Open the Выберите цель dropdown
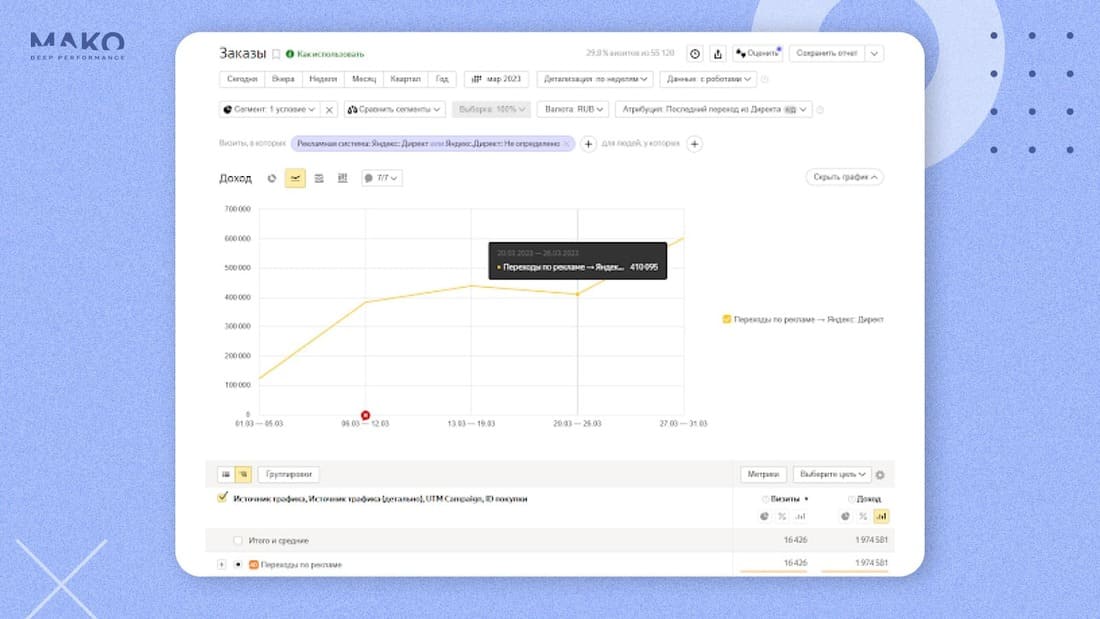The width and height of the screenshot is (1100, 619). (832, 474)
